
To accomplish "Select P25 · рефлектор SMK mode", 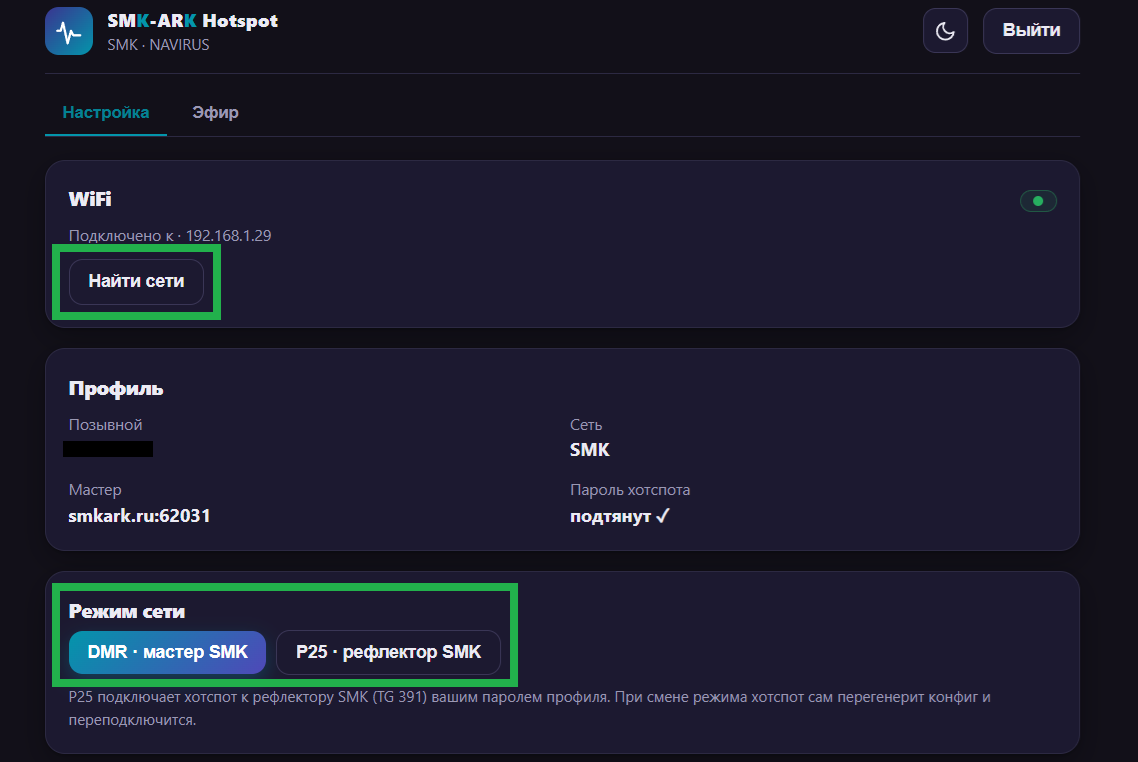I will 388,652.
